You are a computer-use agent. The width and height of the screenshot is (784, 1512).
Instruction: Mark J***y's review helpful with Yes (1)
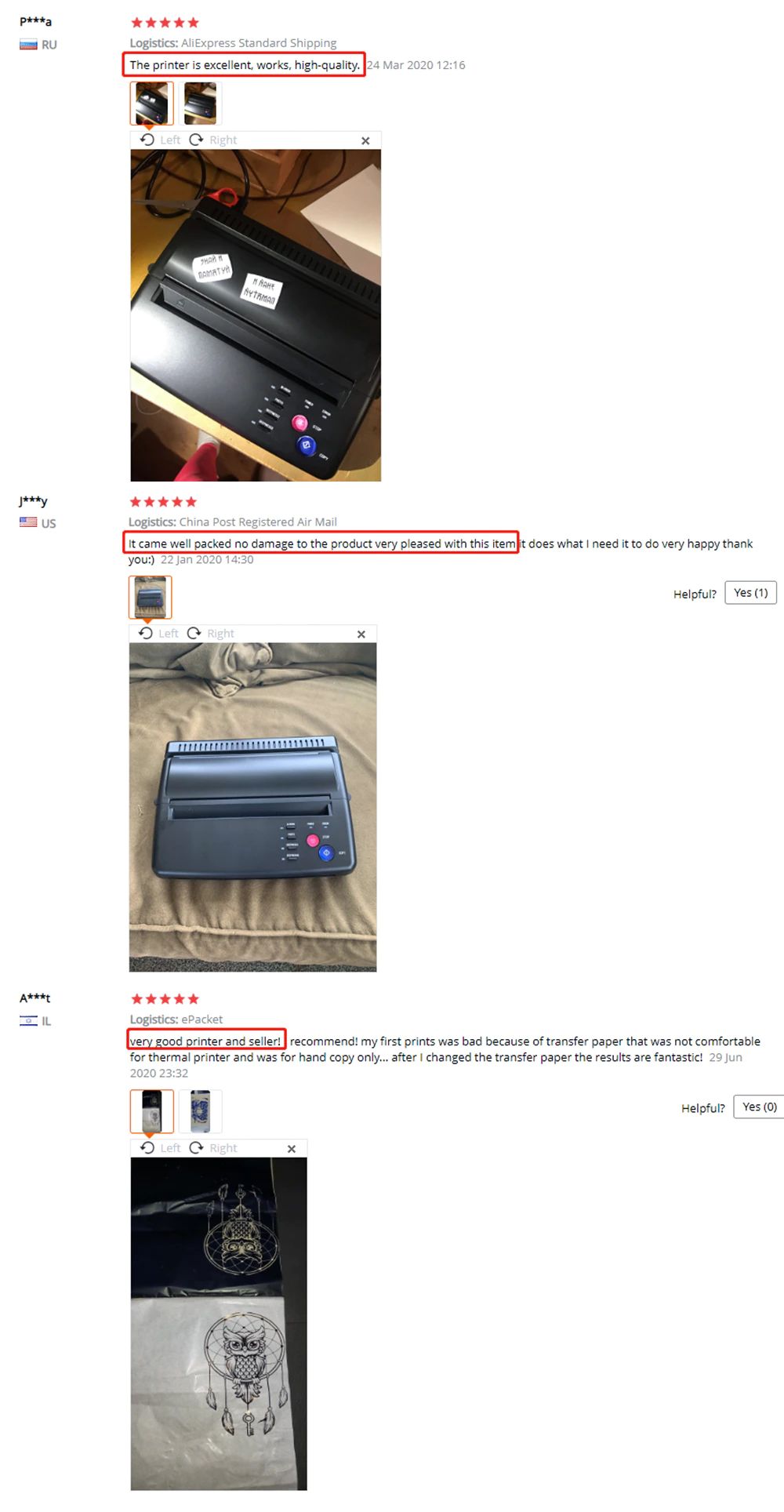[x=750, y=593]
